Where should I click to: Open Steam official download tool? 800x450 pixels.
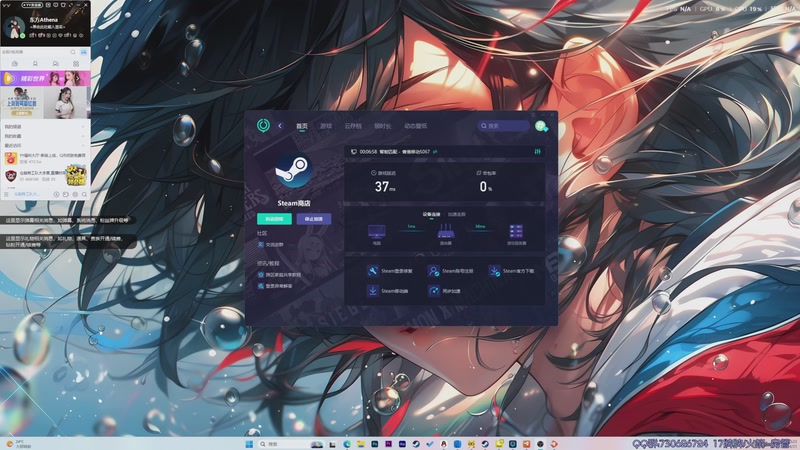pyautogui.click(x=512, y=271)
